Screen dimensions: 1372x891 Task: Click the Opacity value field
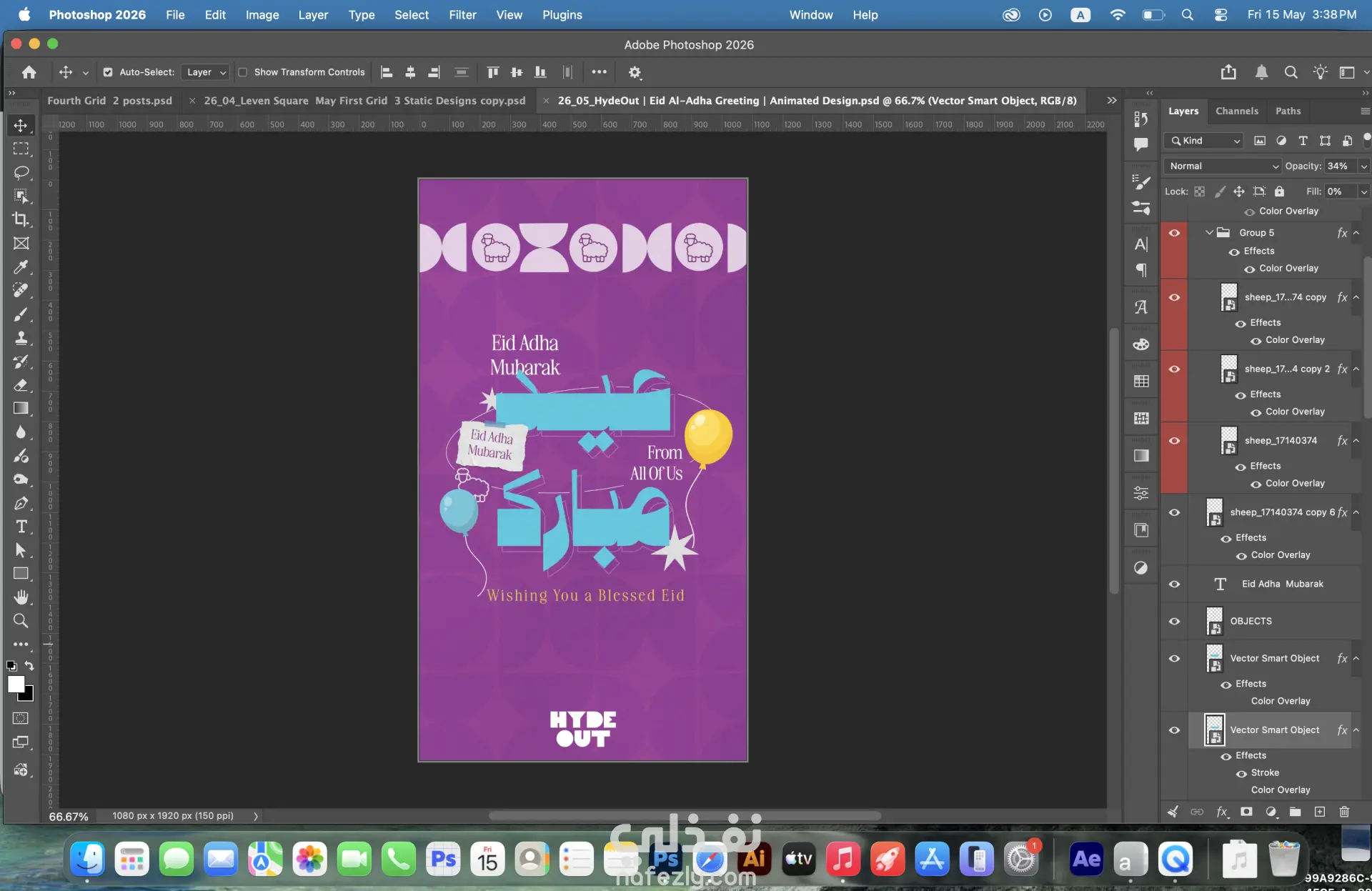[1340, 166]
